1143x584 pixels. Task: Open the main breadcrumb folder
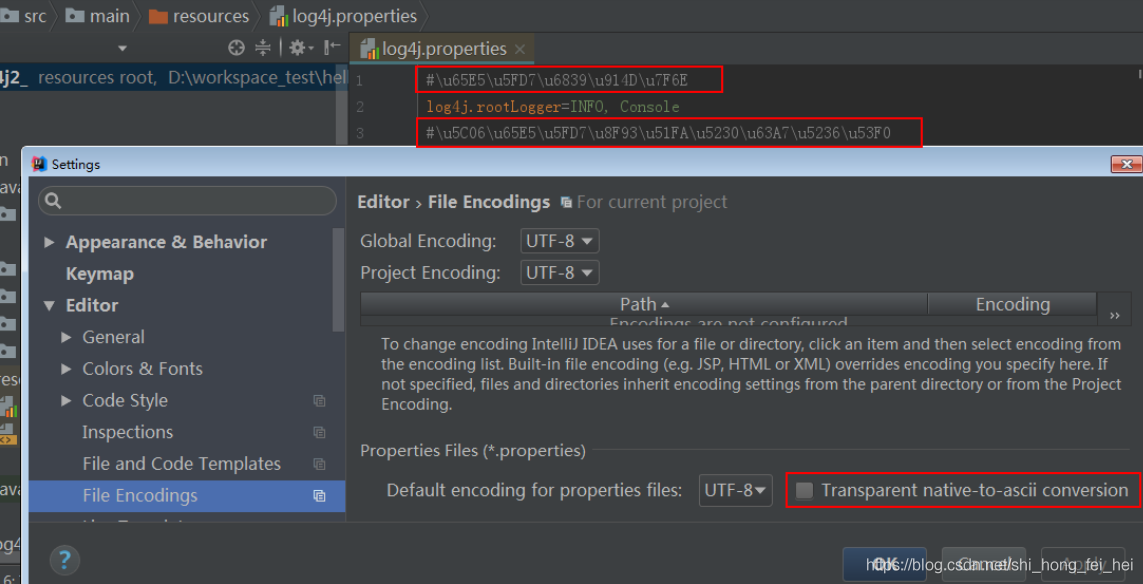(x=98, y=15)
